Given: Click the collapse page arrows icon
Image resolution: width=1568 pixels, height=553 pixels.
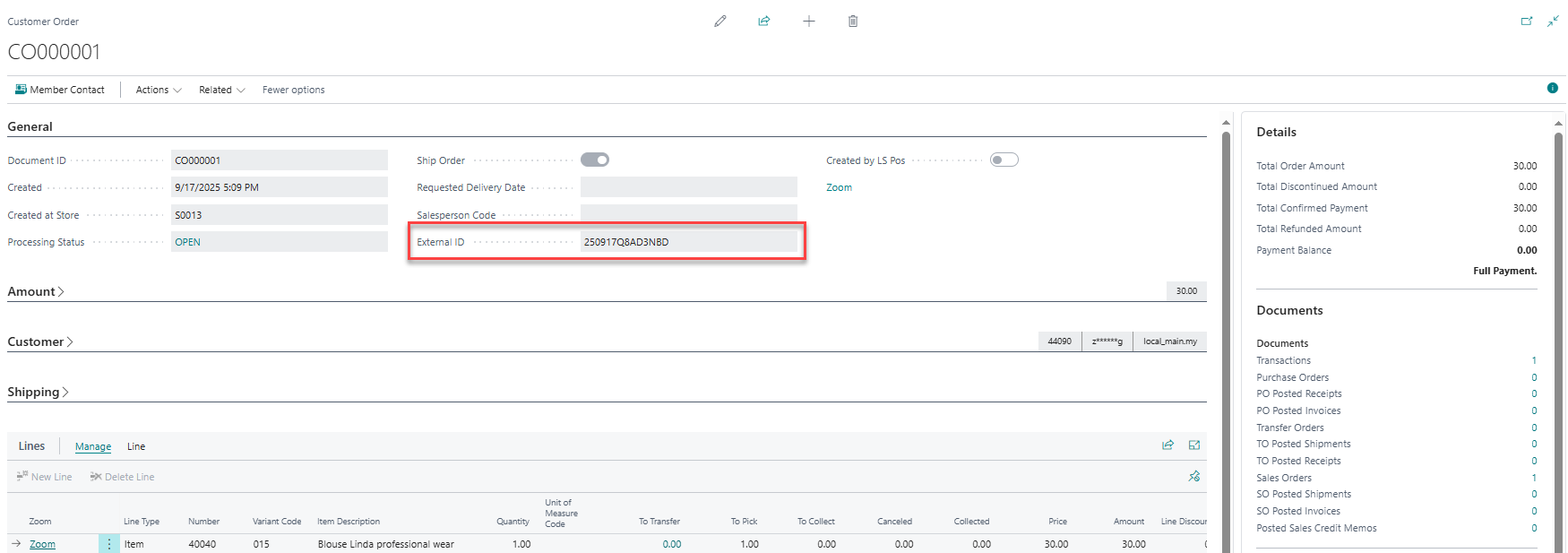Looking at the screenshot, I should click(1553, 21).
